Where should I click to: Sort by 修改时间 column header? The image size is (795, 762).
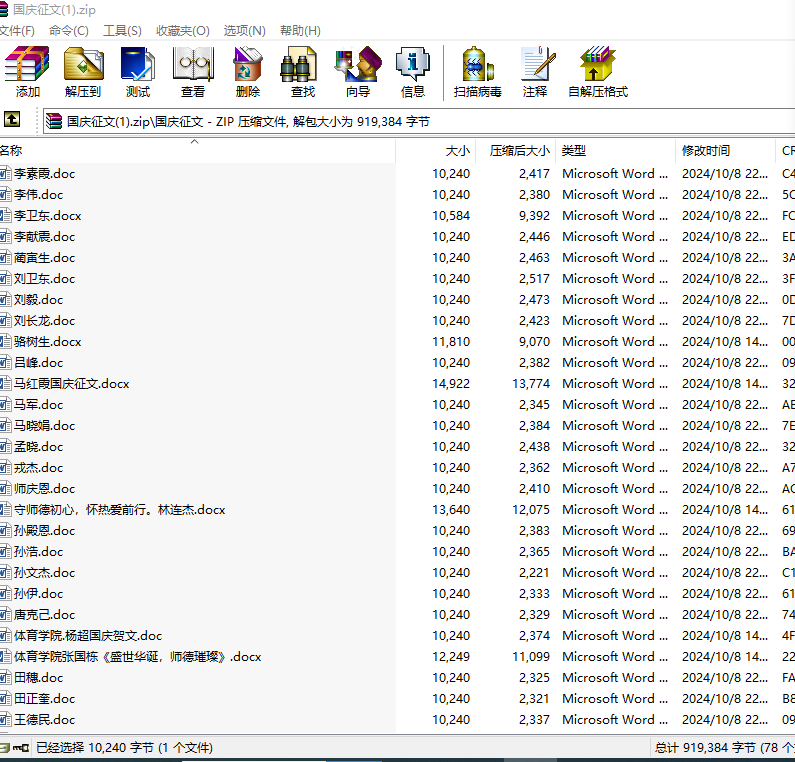[726, 151]
